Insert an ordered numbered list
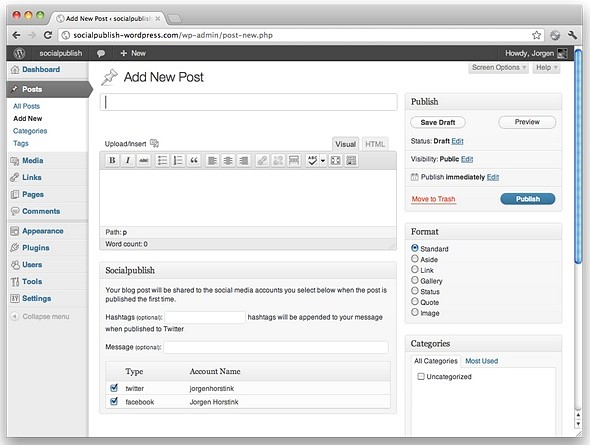 tap(178, 161)
